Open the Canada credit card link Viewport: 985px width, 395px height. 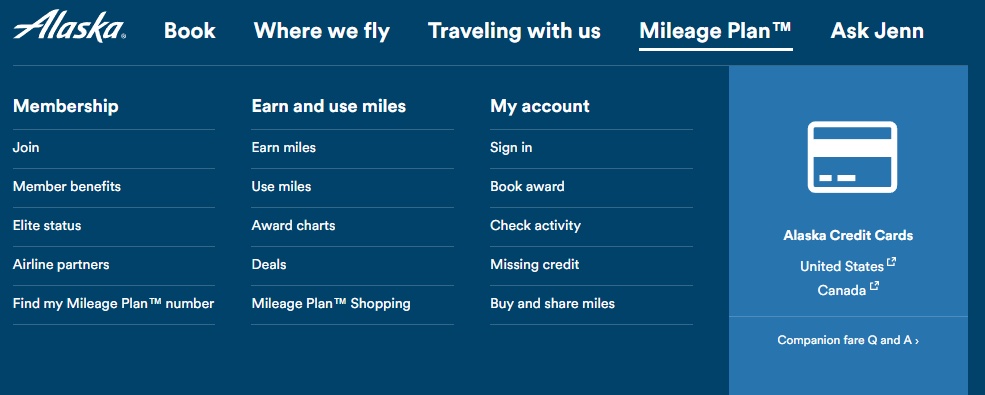tap(847, 290)
